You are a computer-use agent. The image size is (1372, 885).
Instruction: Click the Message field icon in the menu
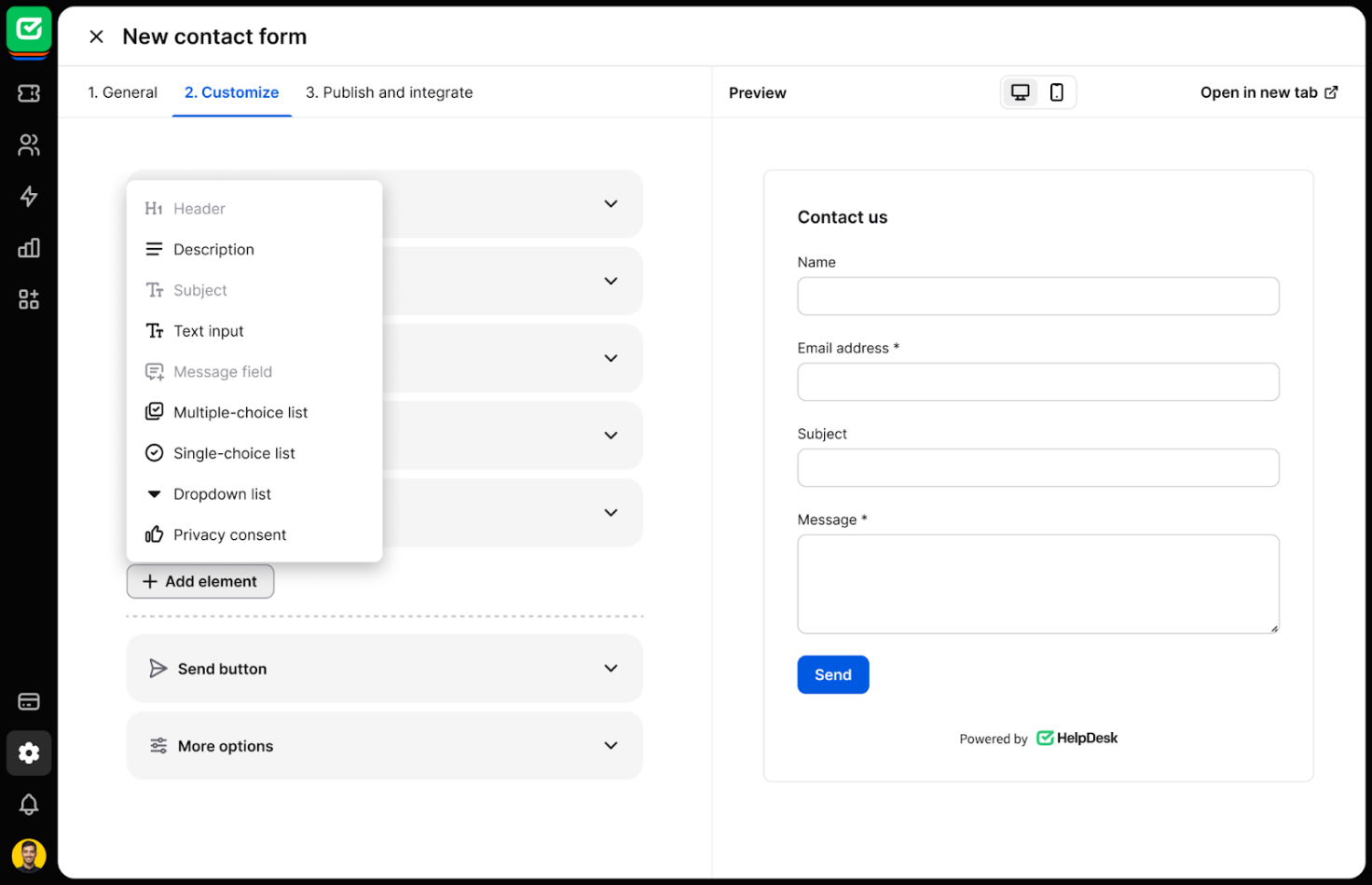tap(155, 372)
